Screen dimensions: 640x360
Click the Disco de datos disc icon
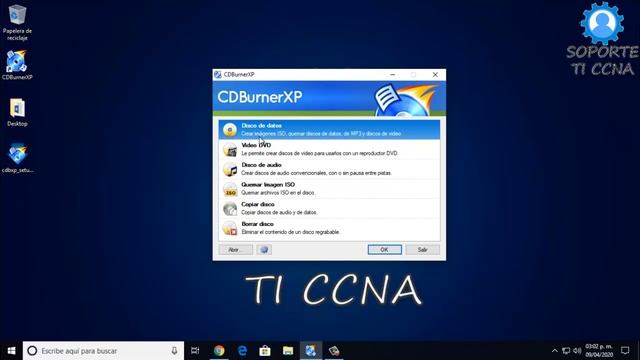(x=230, y=130)
